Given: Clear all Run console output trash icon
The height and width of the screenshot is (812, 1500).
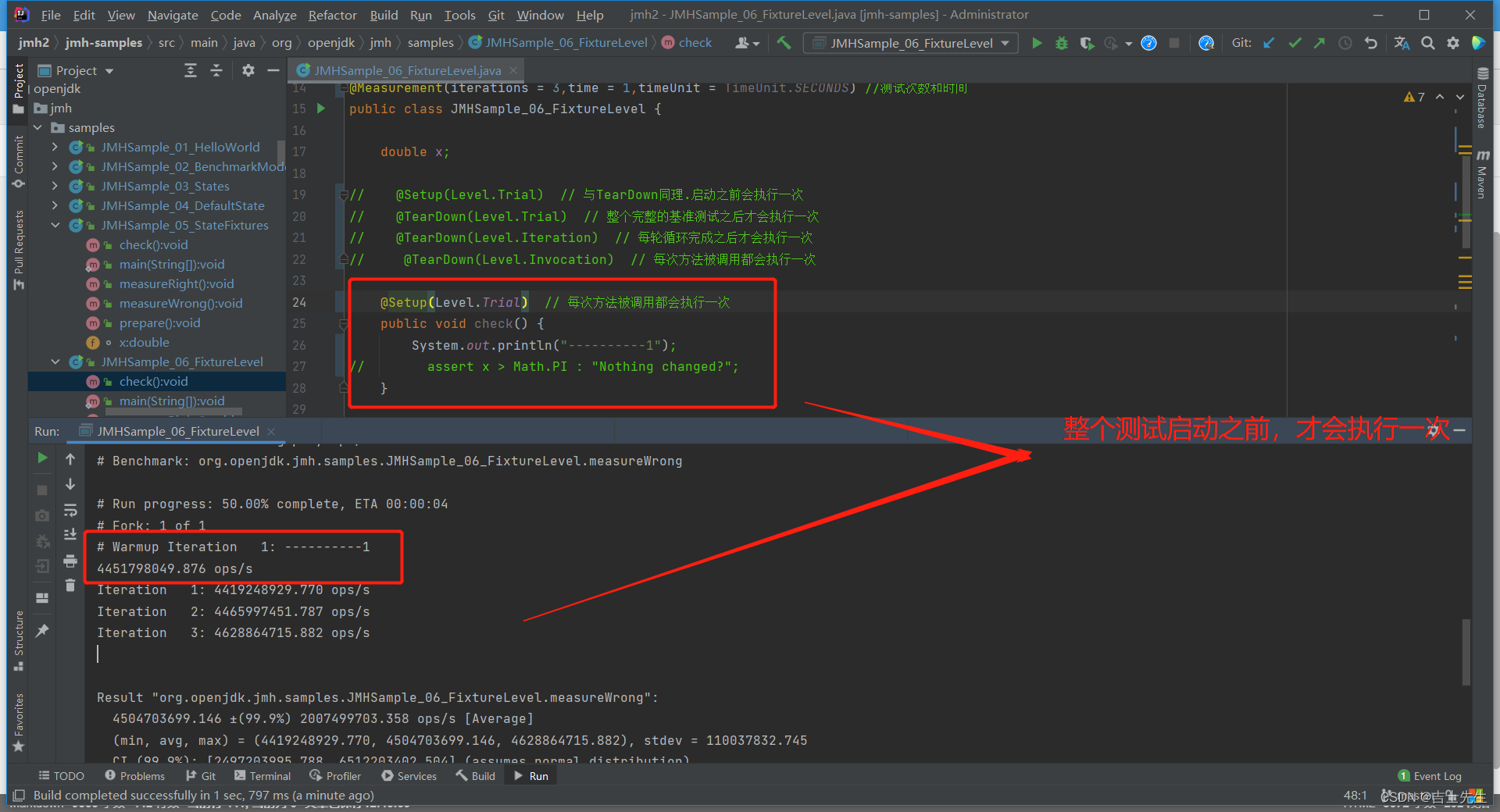Looking at the screenshot, I should (x=70, y=586).
